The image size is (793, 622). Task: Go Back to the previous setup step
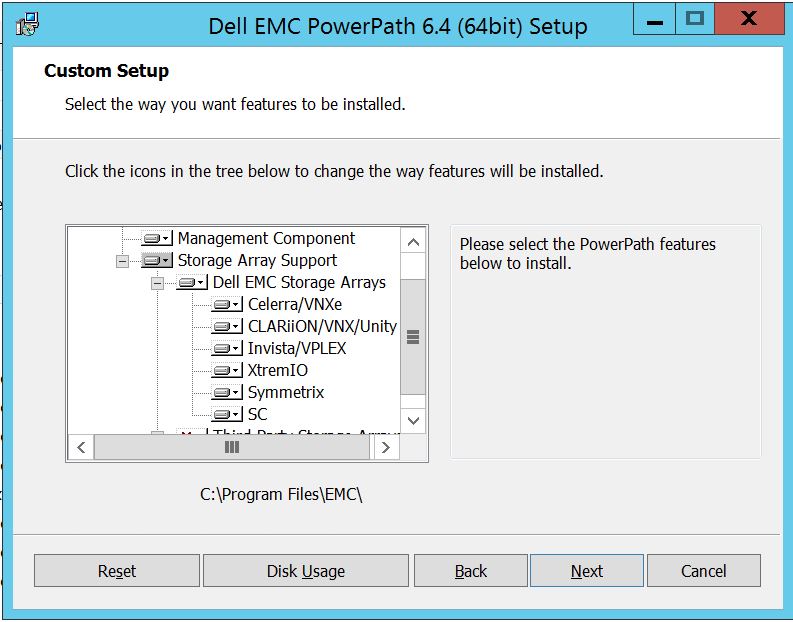click(470, 571)
